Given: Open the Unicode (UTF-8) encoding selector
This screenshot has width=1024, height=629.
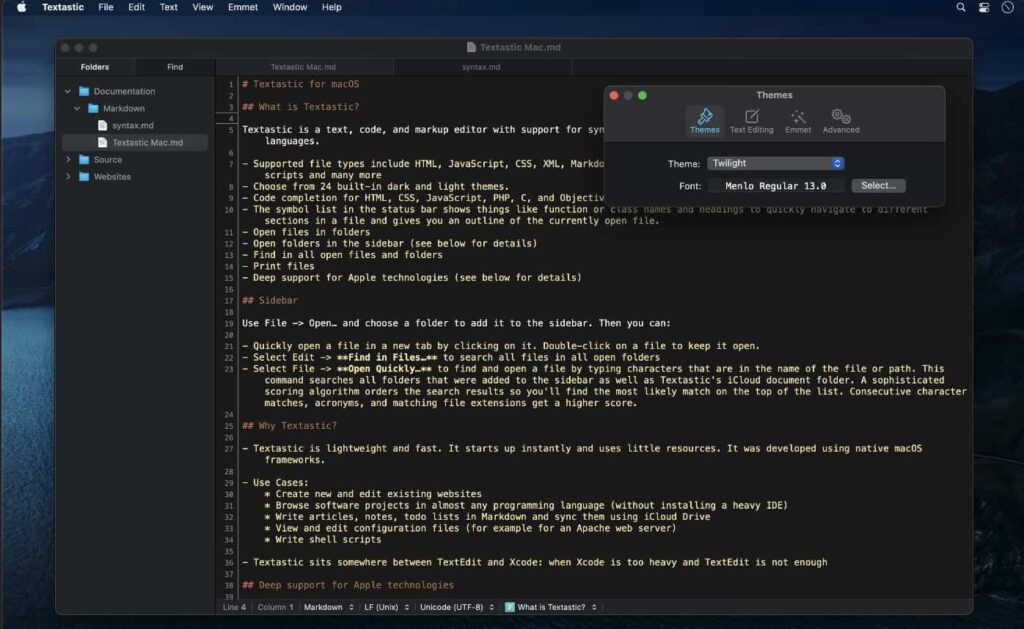Looking at the screenshot, I should tap(456, 606).
